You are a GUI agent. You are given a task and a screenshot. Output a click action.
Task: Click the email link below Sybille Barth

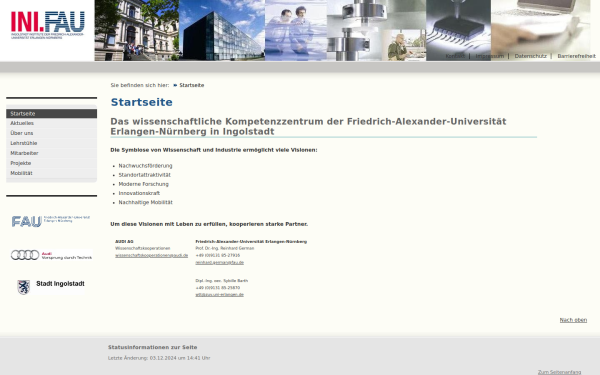point(219,295)
